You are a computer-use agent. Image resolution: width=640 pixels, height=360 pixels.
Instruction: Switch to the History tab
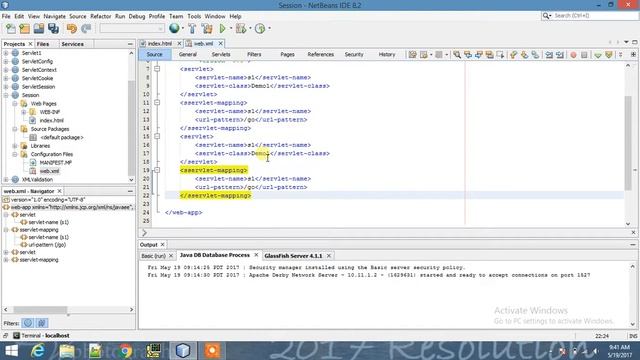pyautogui.click(x=387, y=54)
